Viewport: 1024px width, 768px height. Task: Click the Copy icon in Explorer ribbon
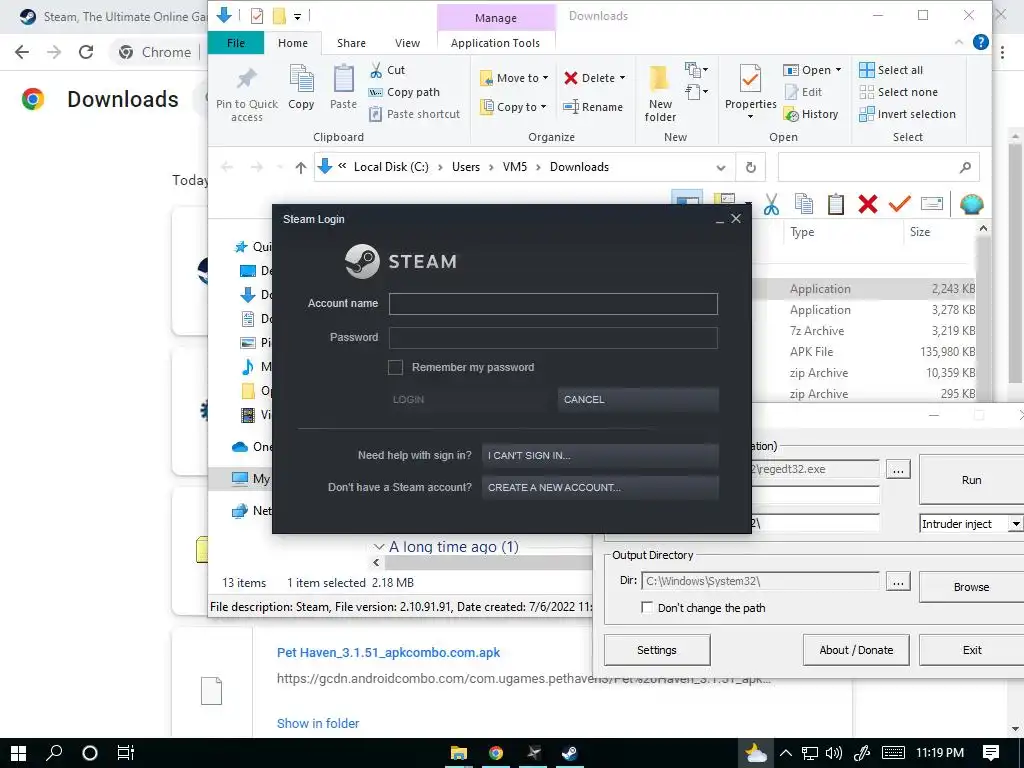301,88
